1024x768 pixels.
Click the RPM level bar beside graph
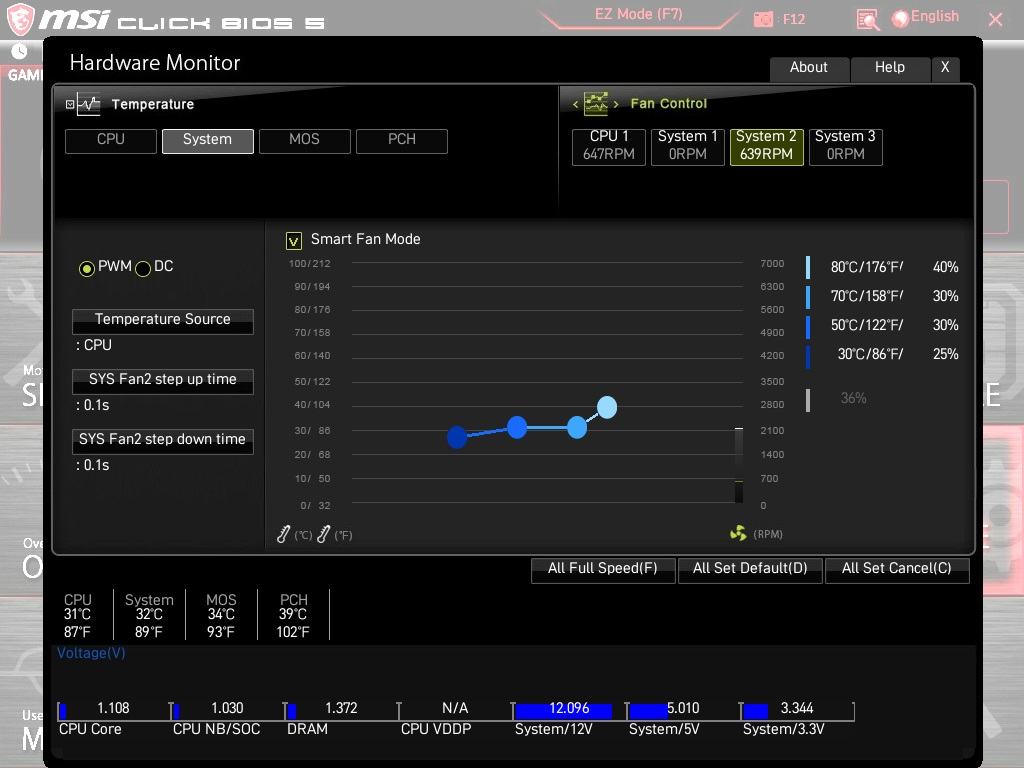tap(739, 466)
